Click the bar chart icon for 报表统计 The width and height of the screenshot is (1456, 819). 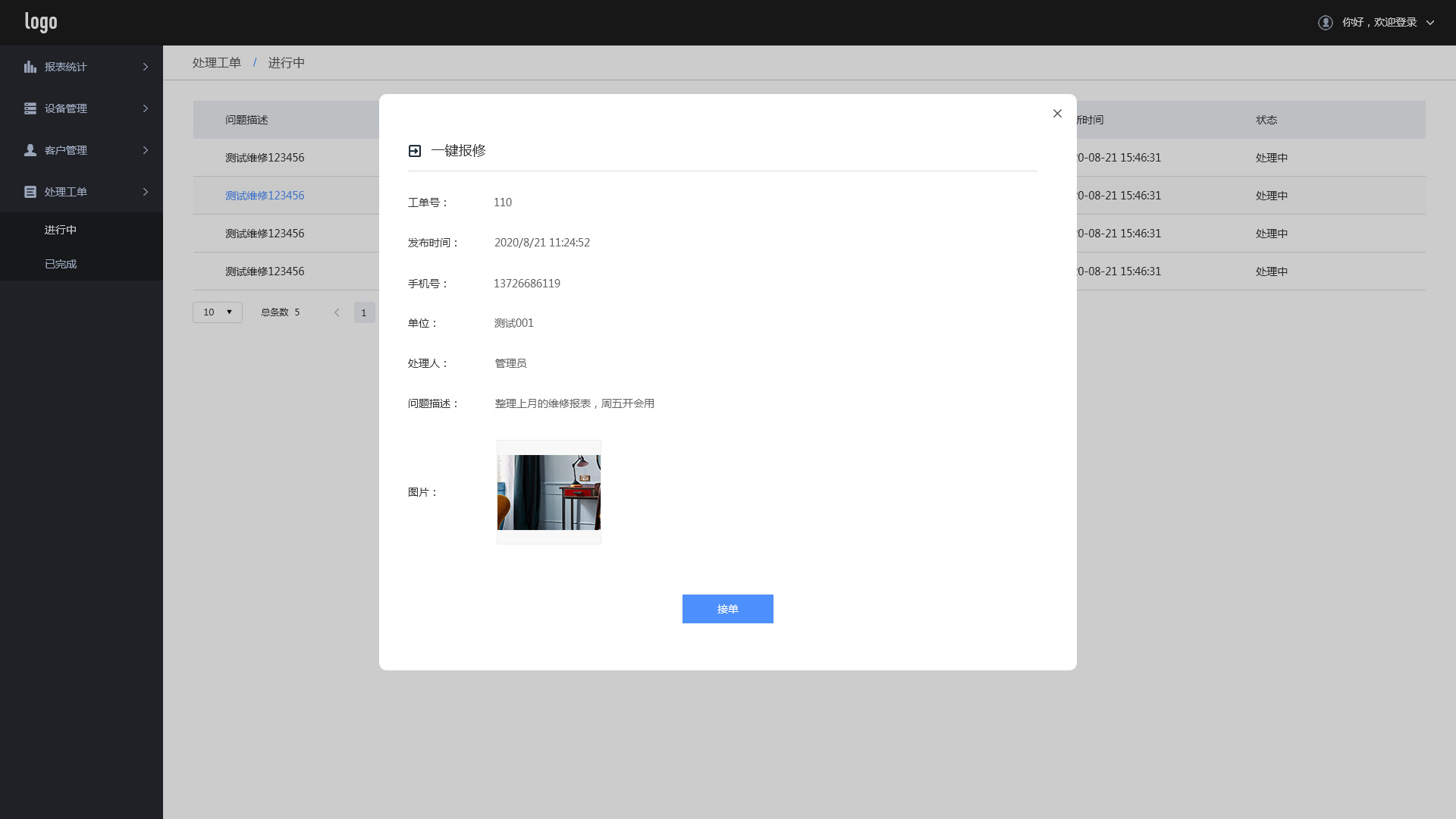[x=30, y=67]
